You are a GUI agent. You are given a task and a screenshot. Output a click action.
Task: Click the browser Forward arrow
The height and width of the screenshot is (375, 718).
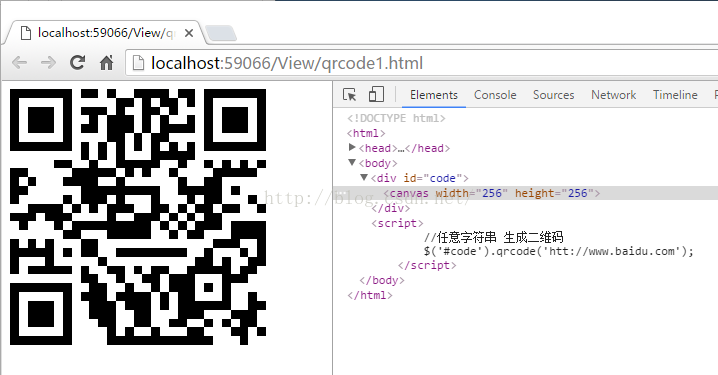pyautogui.click(x=48, y=63)
